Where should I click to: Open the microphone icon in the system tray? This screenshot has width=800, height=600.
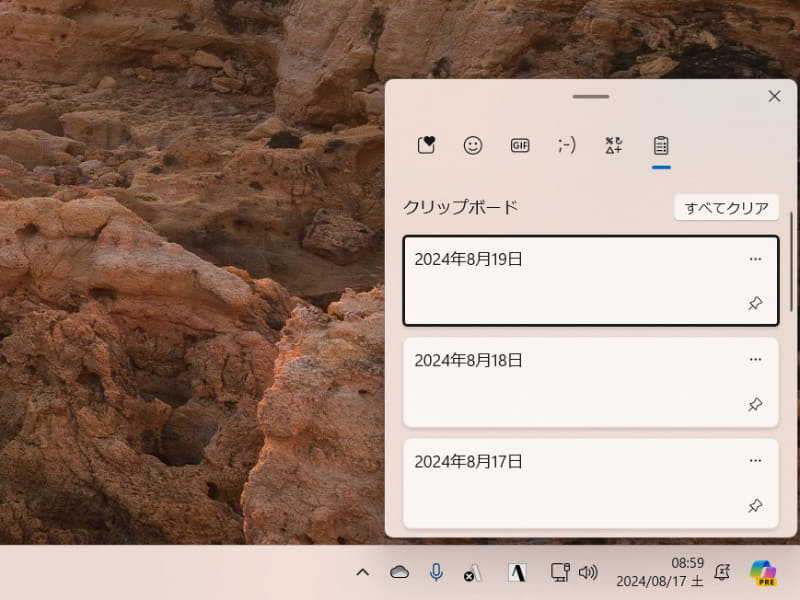point(436,572)
